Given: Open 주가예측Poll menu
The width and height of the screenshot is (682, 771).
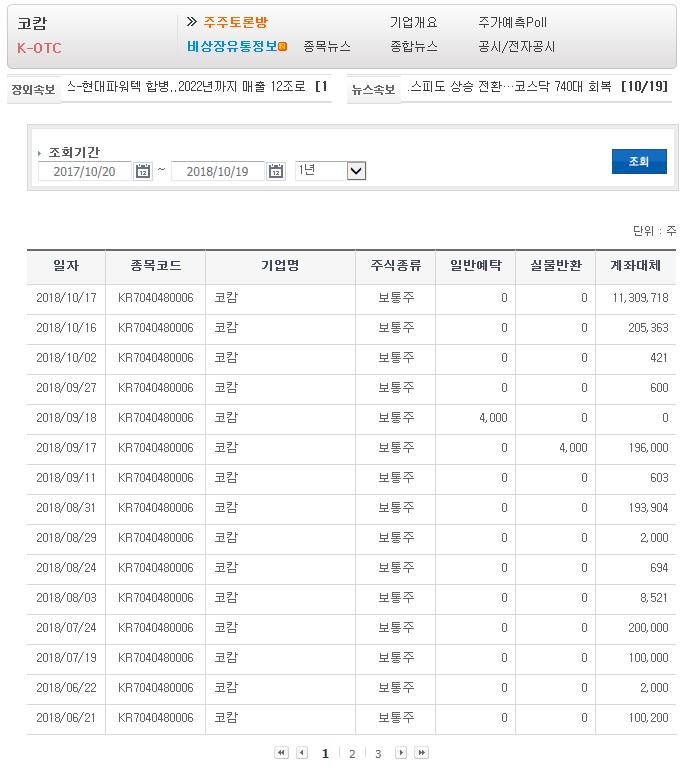Looking at the screenshot, I should [512, 22].
